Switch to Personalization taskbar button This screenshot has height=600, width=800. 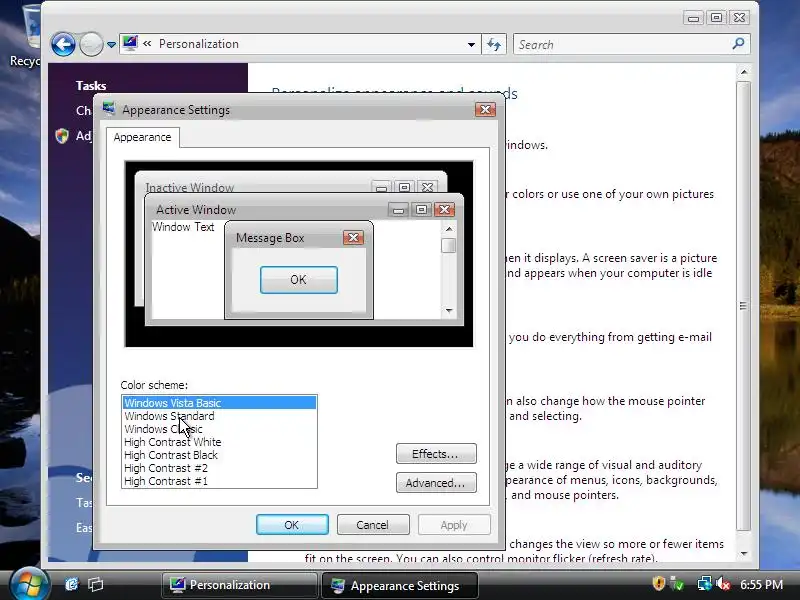[239, 585]
